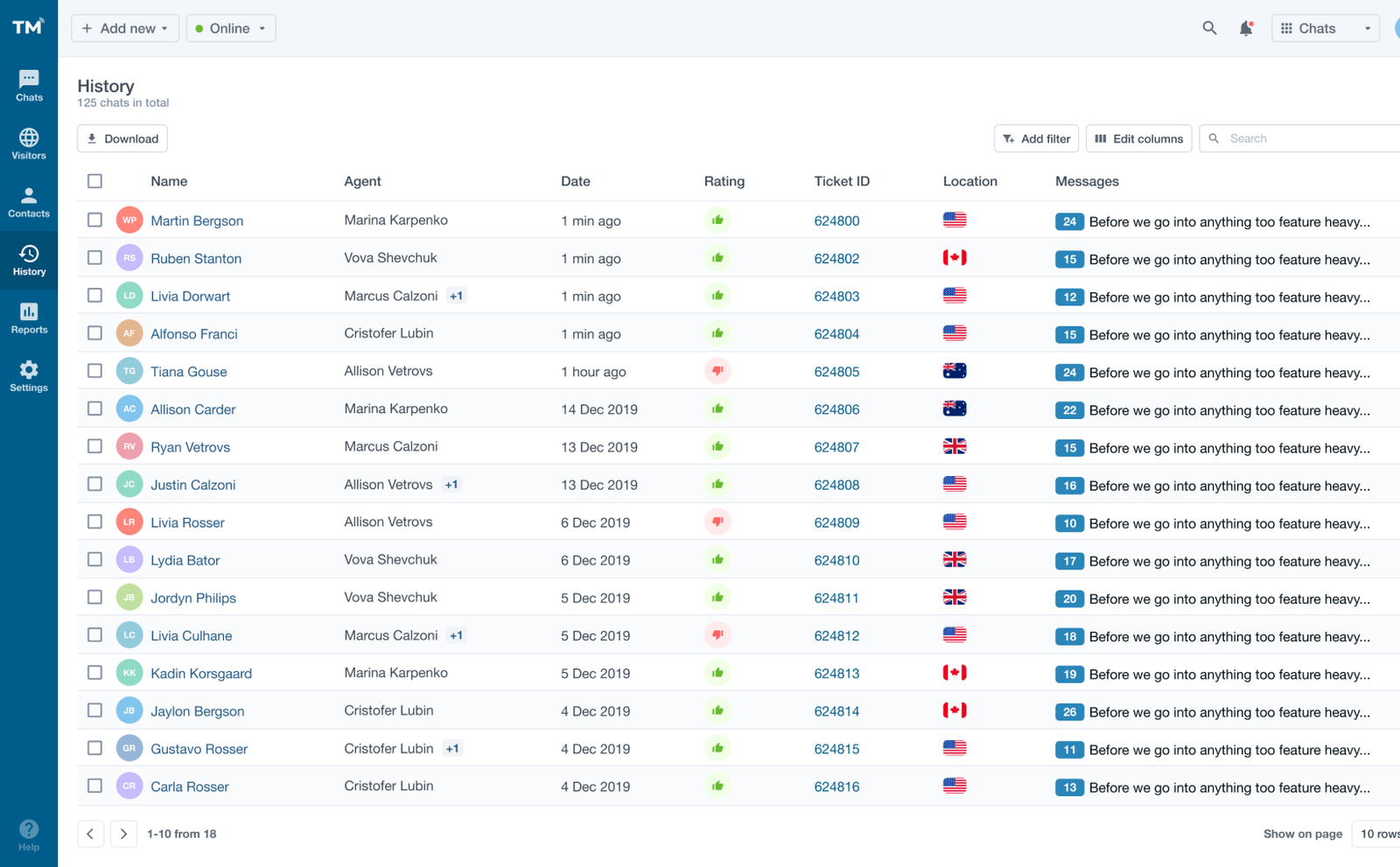The image size is (1400, 867).
Task: Select the checkbox beside Martin Bergson
Action: [94, 220]
